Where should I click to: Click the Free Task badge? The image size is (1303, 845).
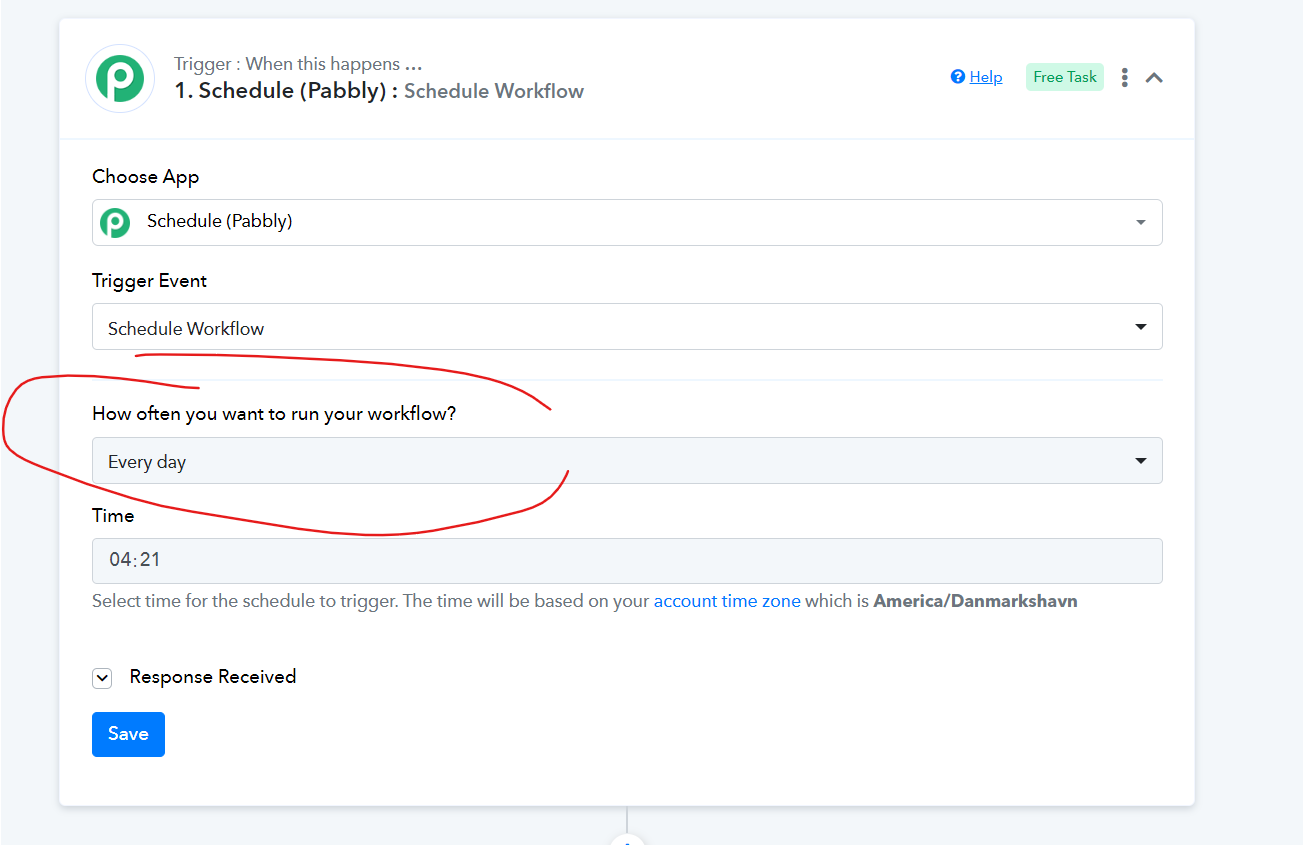click(1065, 77)
